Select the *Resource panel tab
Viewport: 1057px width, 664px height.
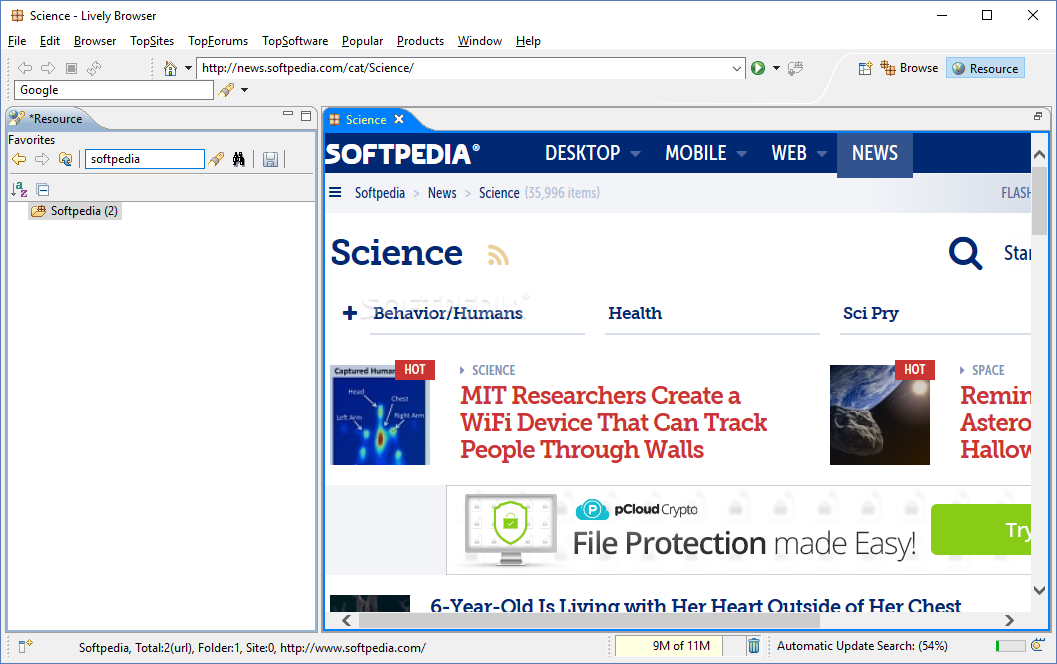[49, 119]
